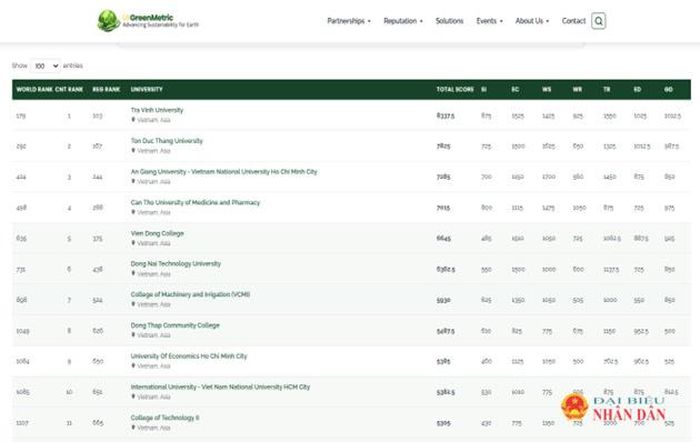Viewport: 700px width, 442px height.
Task: Sort by CNT Rank column header
Action: 69,89
